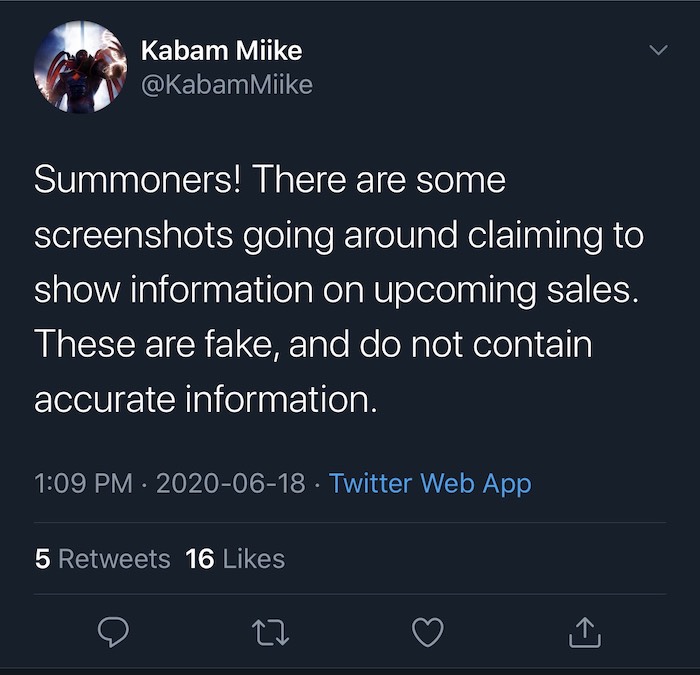Click "accurate information" in the tweet
Image resolution: width=700 pixels, height=675 pixels.
(x=205, y=400)
